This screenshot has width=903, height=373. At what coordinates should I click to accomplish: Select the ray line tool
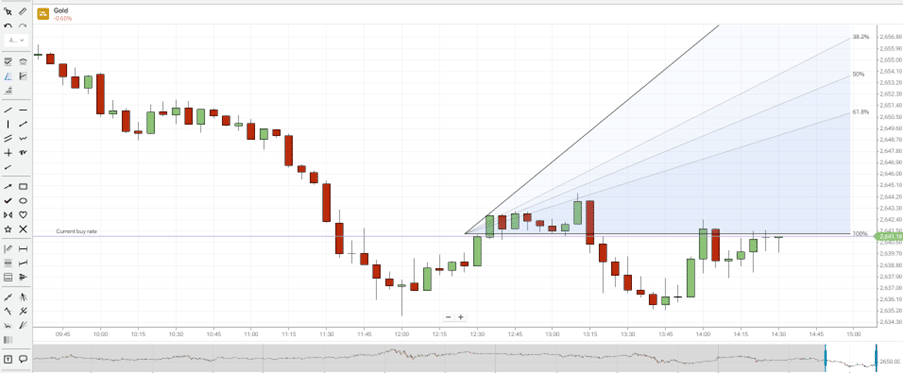pyautogui.click(x=23, y=124)
